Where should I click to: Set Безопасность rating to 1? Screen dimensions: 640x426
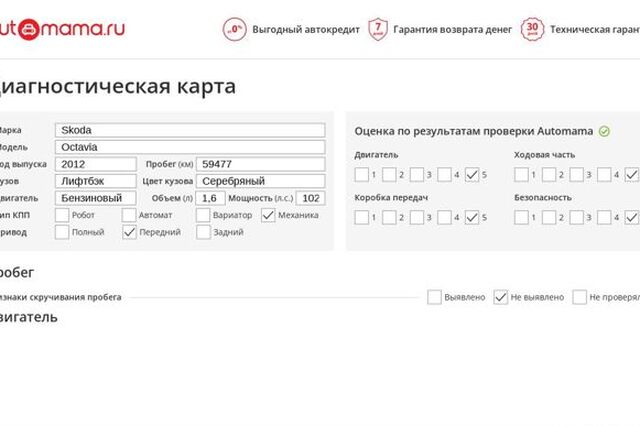521,217
